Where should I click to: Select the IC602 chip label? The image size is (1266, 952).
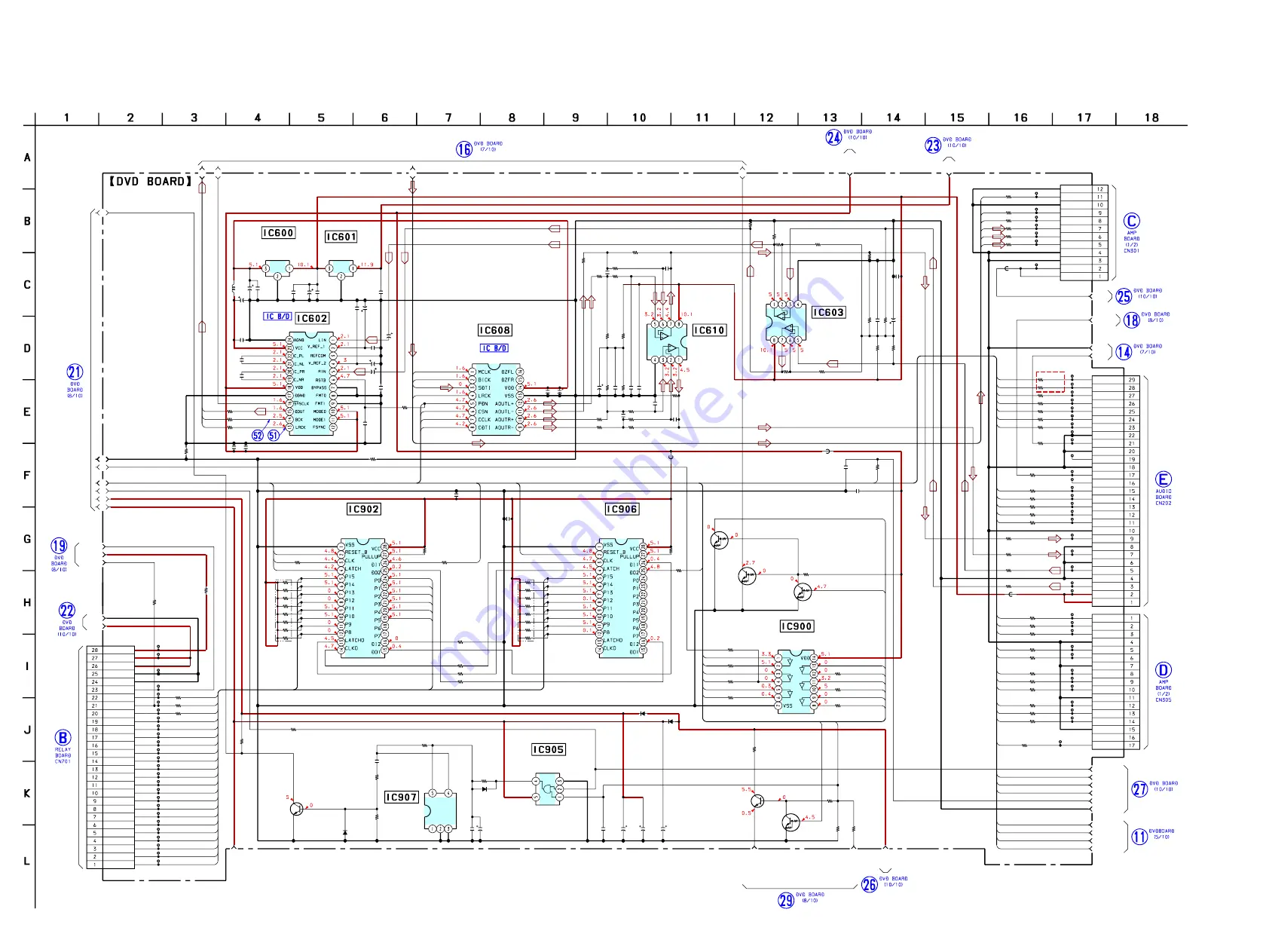coord(312,318)
